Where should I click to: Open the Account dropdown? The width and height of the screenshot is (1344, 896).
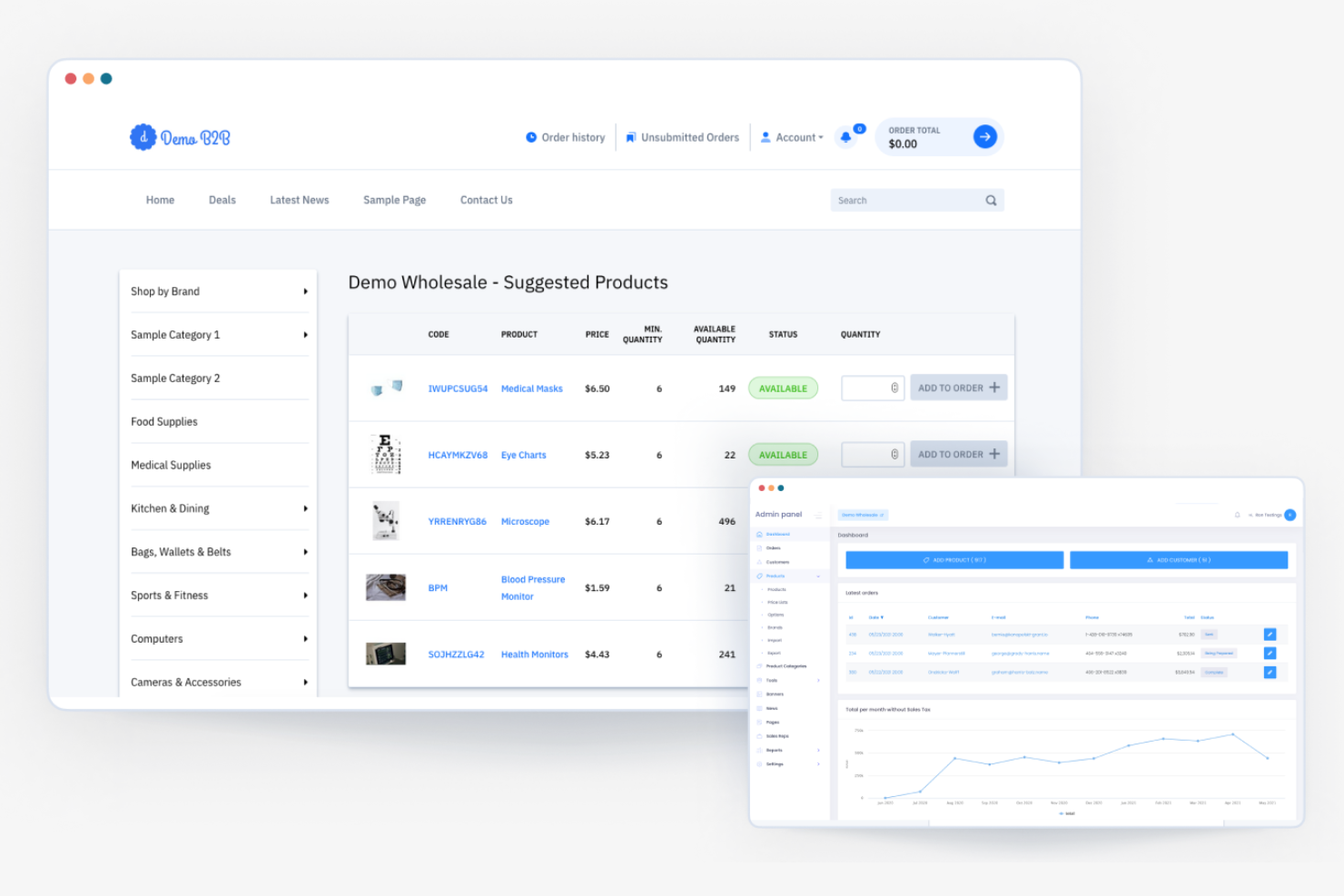point(796,137)
